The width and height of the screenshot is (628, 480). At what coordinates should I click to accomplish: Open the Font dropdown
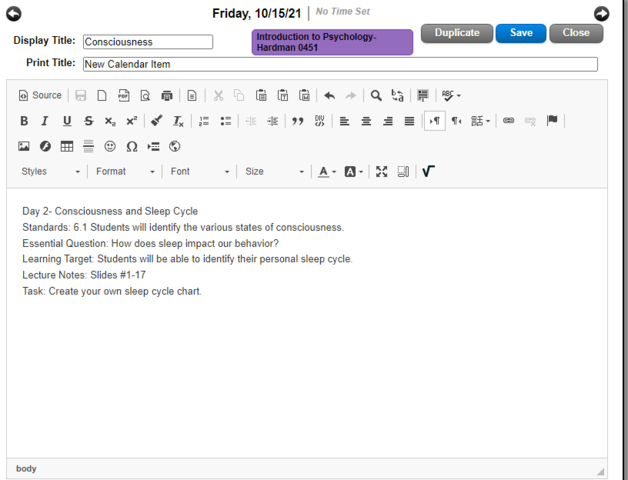[x=200, y=171]
